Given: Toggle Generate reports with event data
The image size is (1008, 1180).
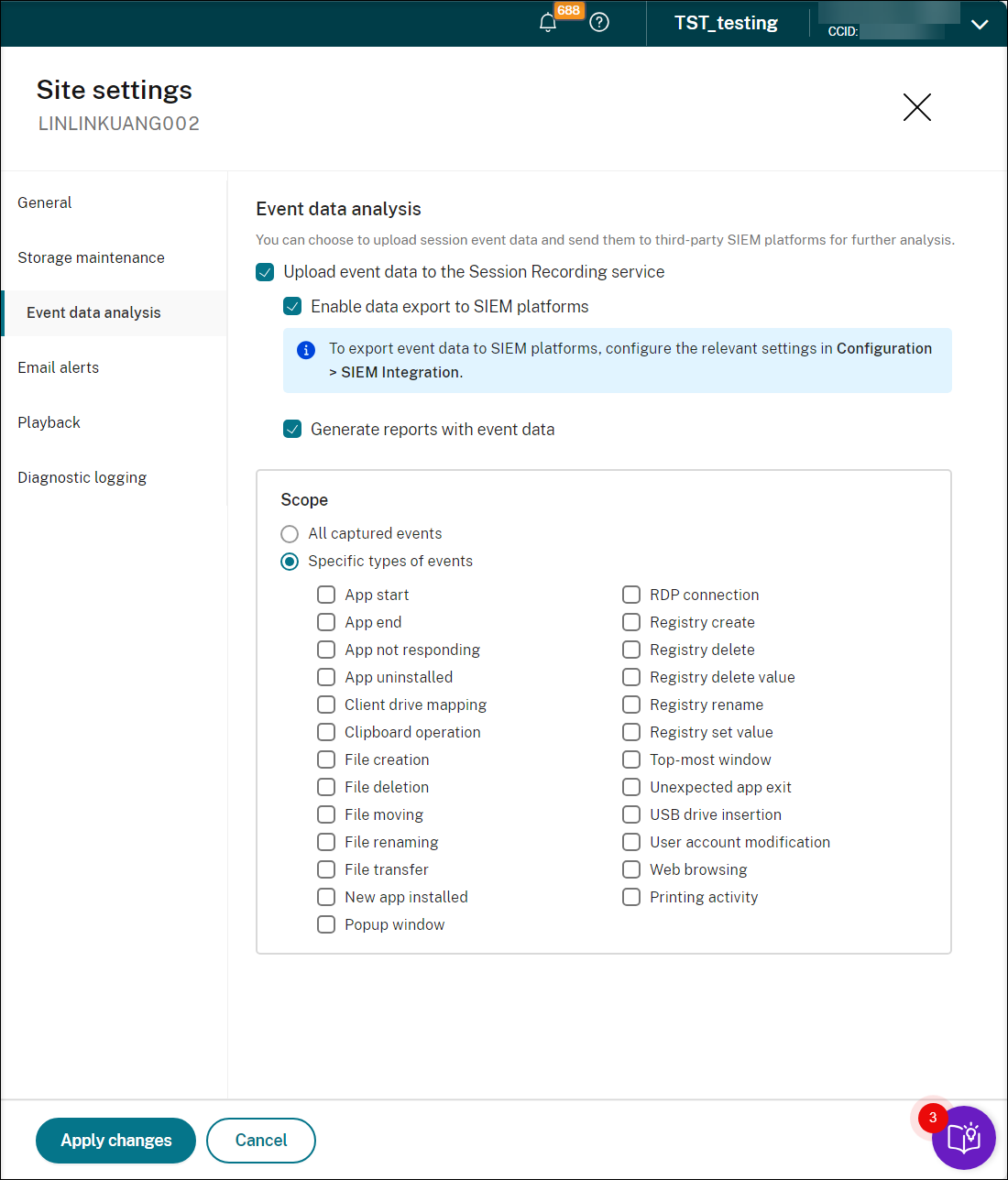Looking at the screenshot, I should point(292,430).
